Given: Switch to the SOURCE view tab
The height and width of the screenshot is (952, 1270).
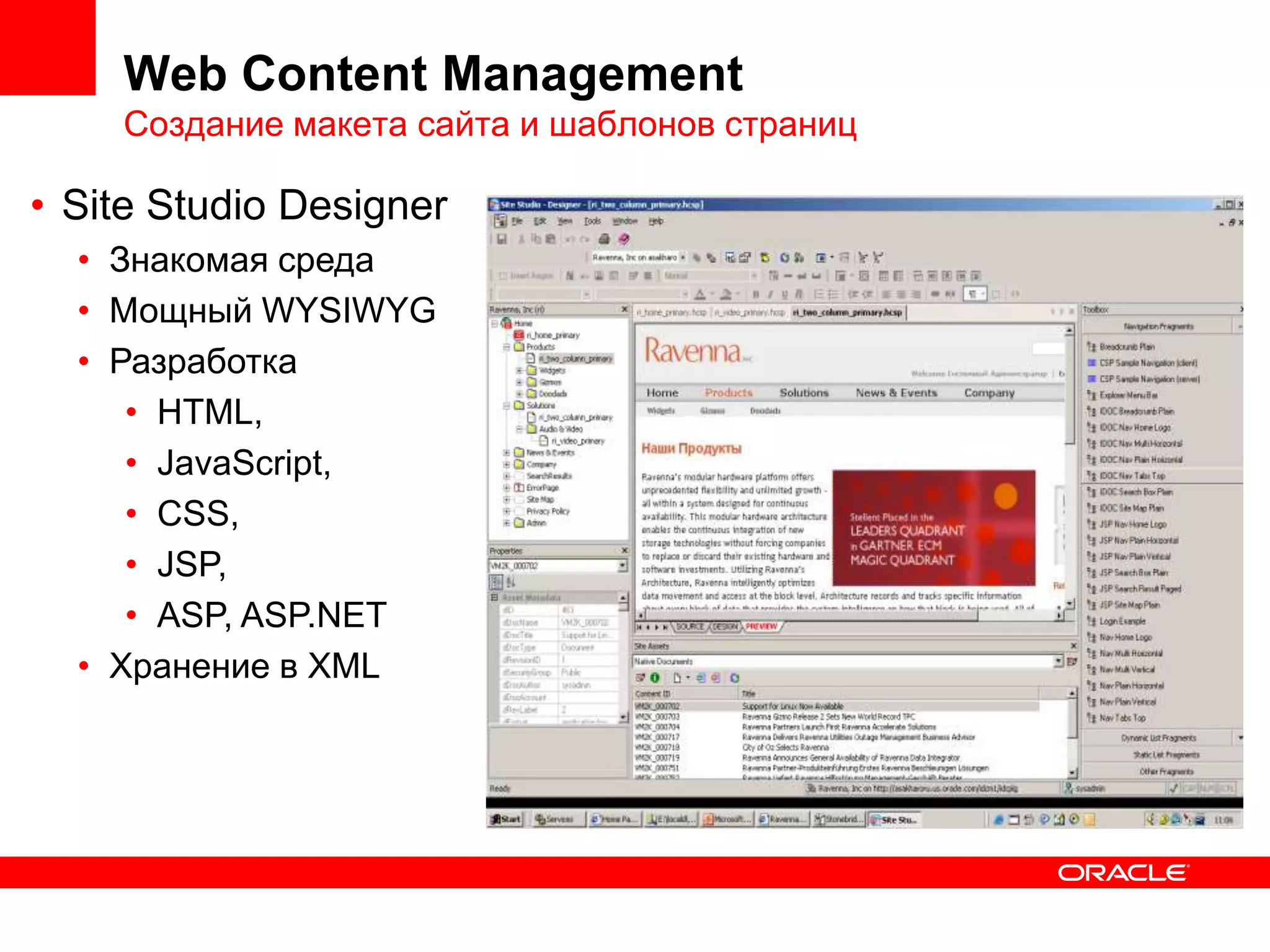Looking at the screenshot, I should coord(690,627).
